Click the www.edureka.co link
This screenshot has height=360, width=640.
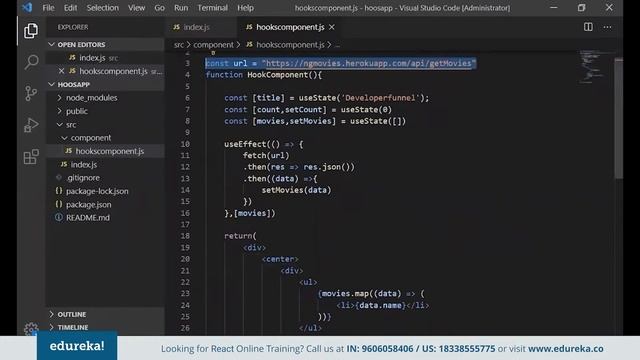[x=565, y=348]
